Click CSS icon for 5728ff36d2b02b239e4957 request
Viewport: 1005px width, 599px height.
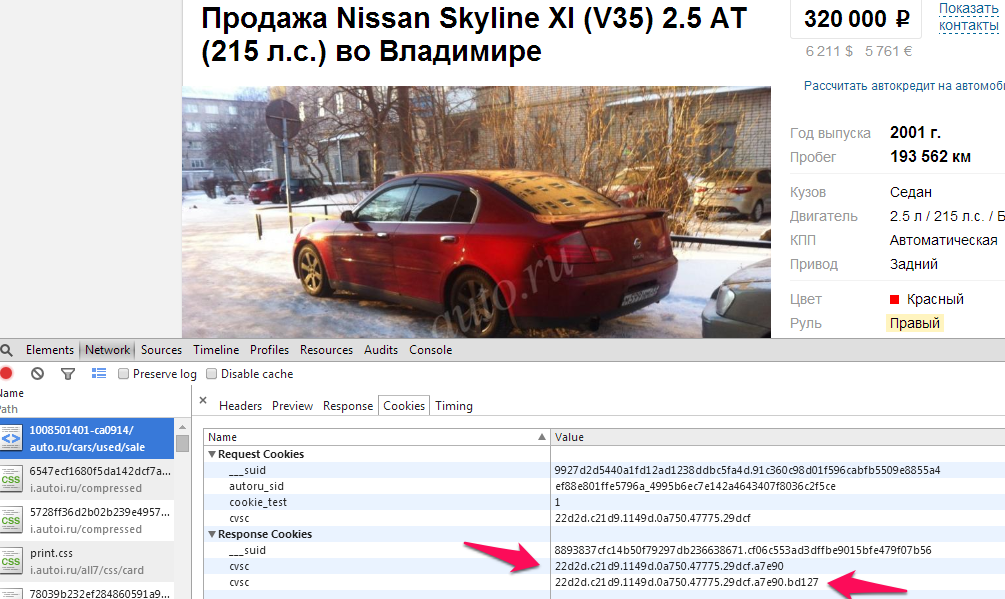11,520
